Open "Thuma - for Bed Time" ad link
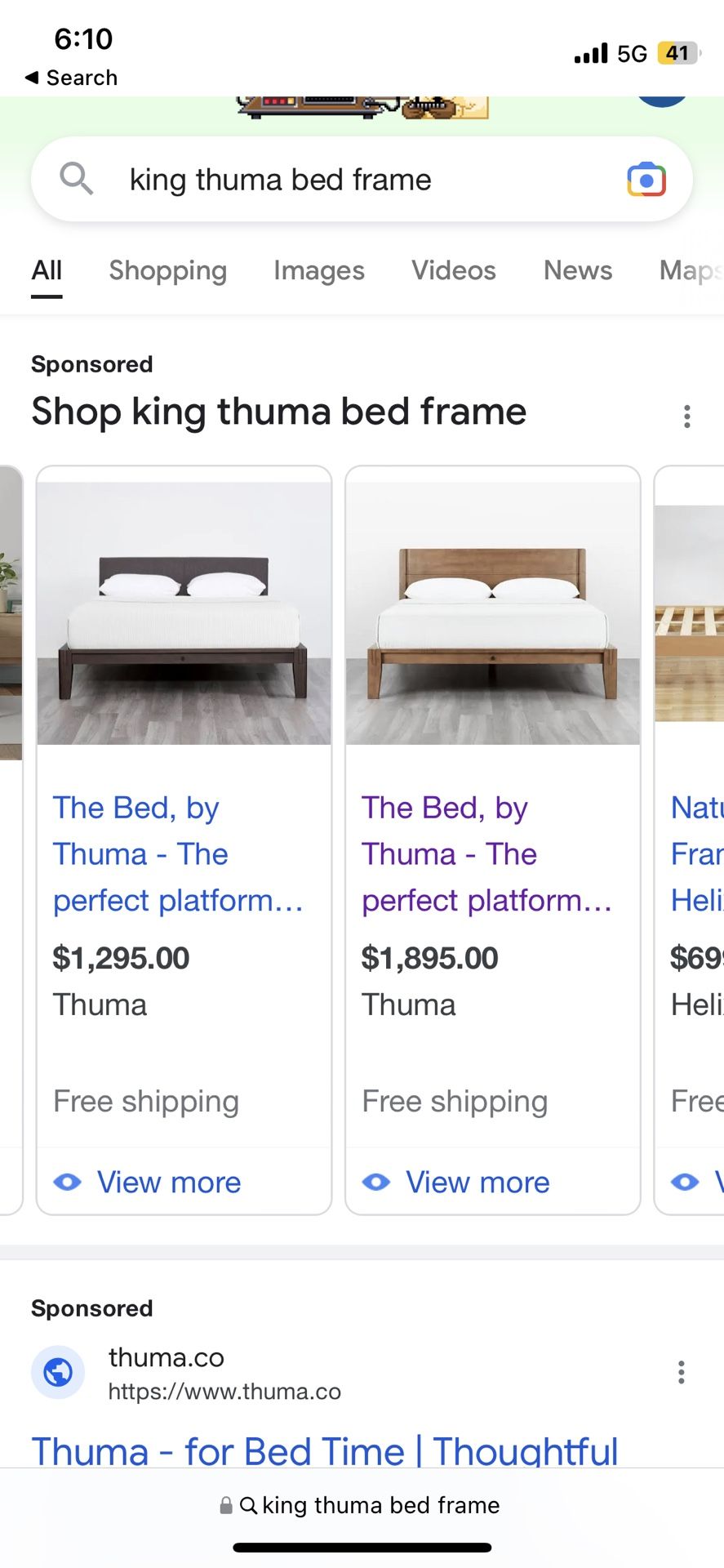Image resolution: width=724 pixels, height=1568 pixels. tap(325, 1451)
